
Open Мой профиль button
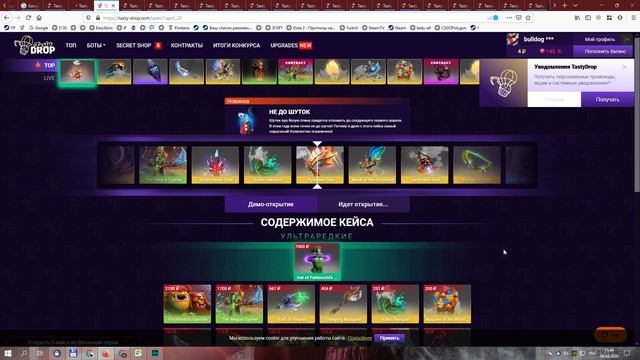pyautogui.click(x=599, y=39)
